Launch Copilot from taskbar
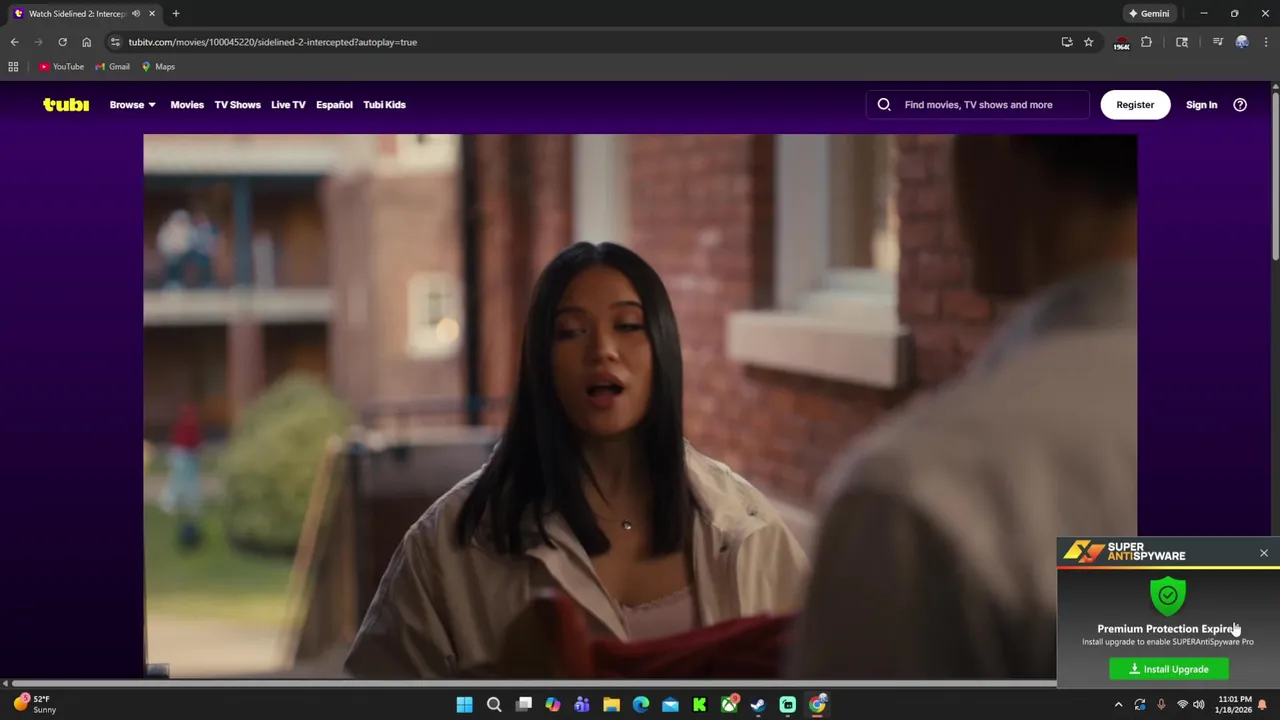 pos(552,705)
